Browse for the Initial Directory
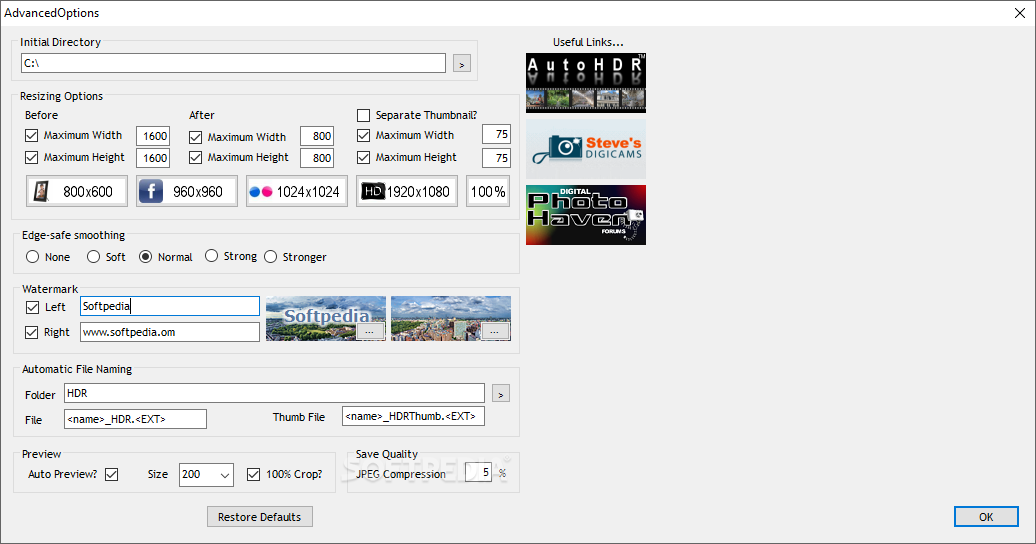Viewport: 1036px width, 544px height. click(461, 63)
